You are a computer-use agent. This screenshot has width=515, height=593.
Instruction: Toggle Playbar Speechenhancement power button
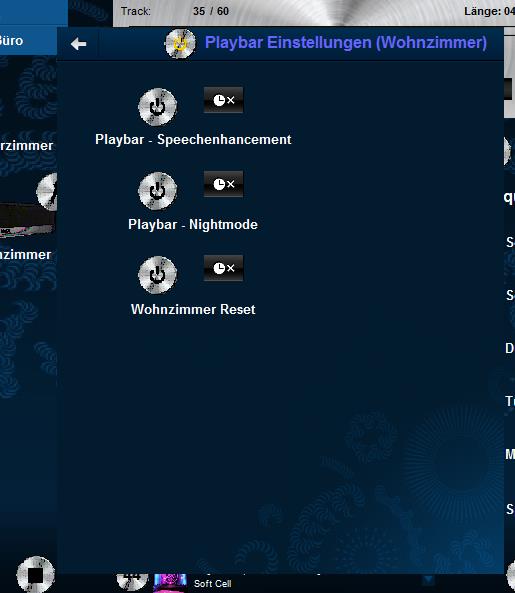point(157,107)
